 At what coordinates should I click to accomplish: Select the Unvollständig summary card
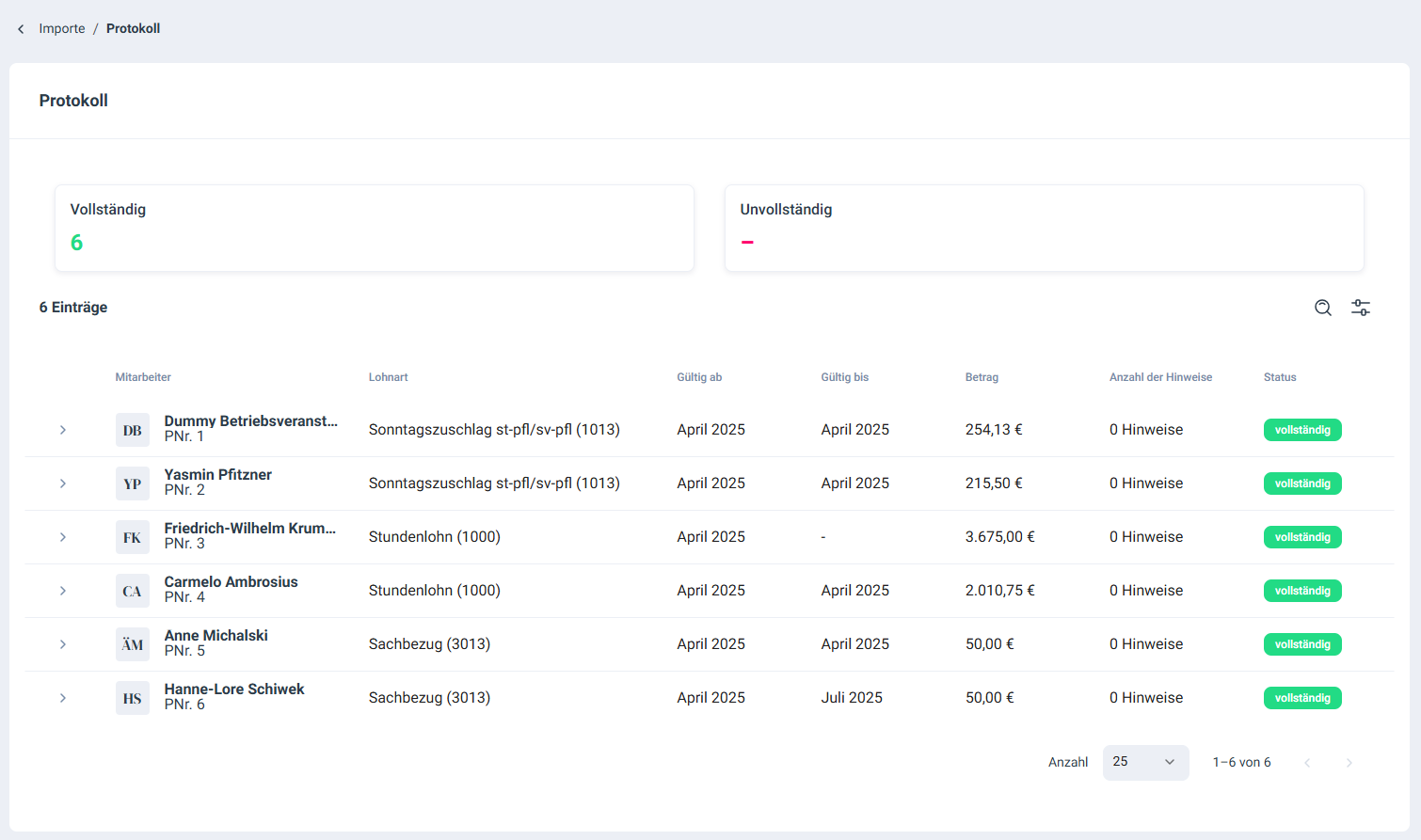click(x=1044, y=229)
